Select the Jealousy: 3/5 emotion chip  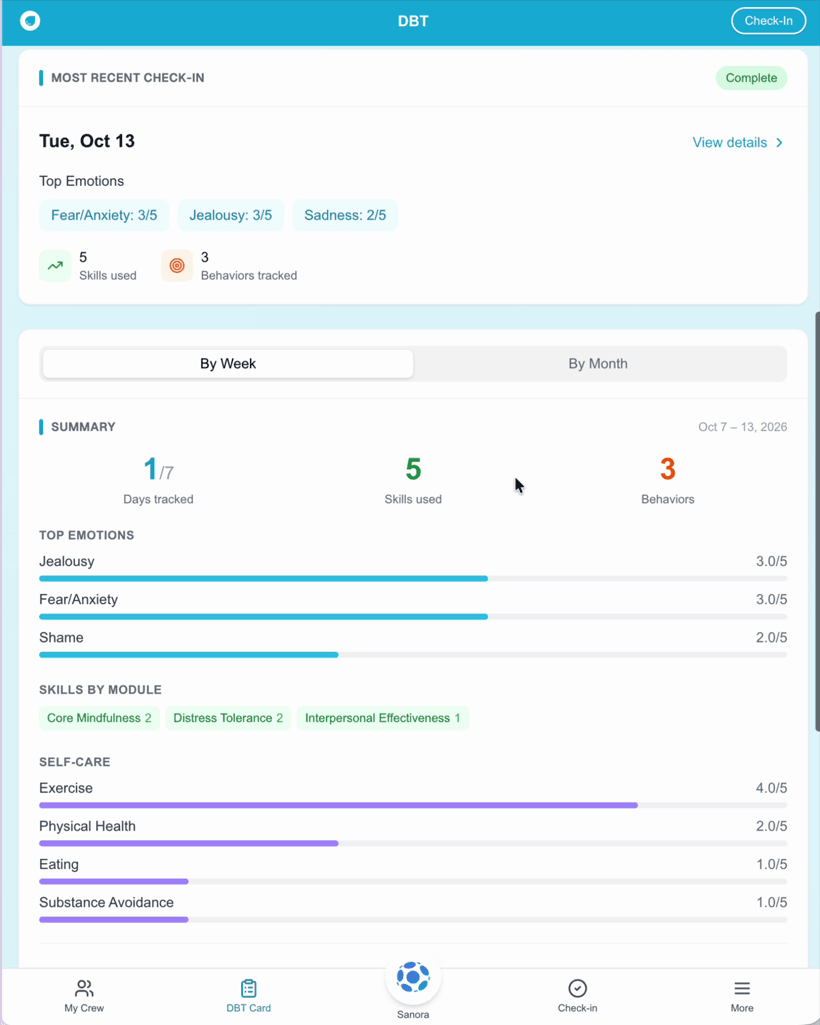[x=230, y=215]
